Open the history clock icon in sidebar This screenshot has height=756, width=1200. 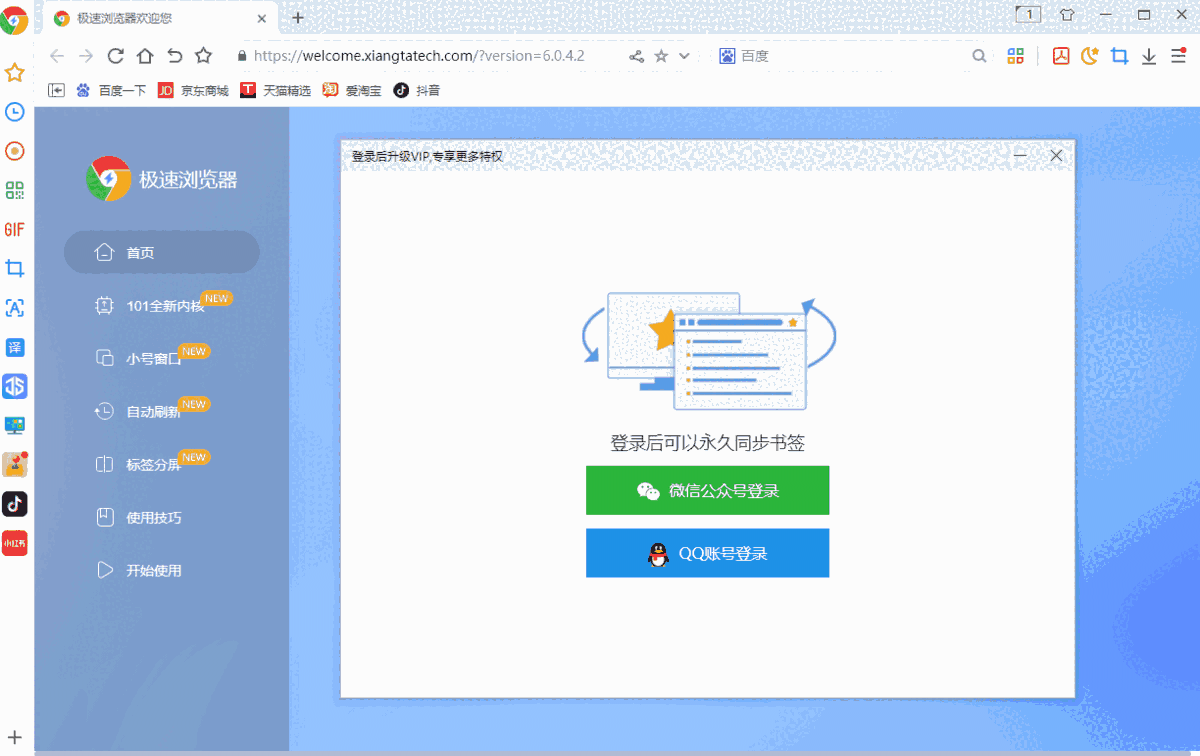click(x=14, y=112)
